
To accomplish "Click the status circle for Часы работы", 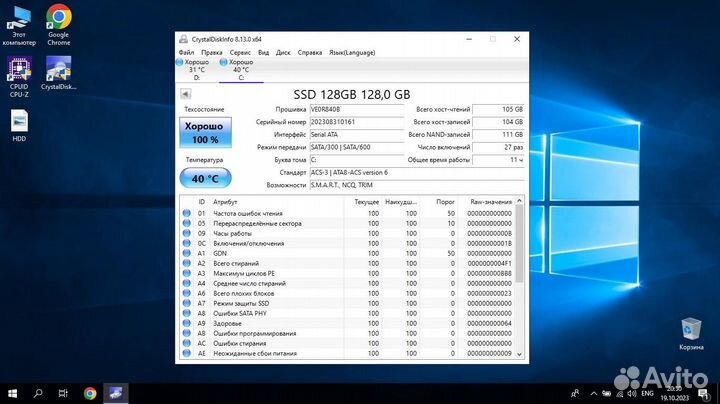I will click(x=186, y=233).
